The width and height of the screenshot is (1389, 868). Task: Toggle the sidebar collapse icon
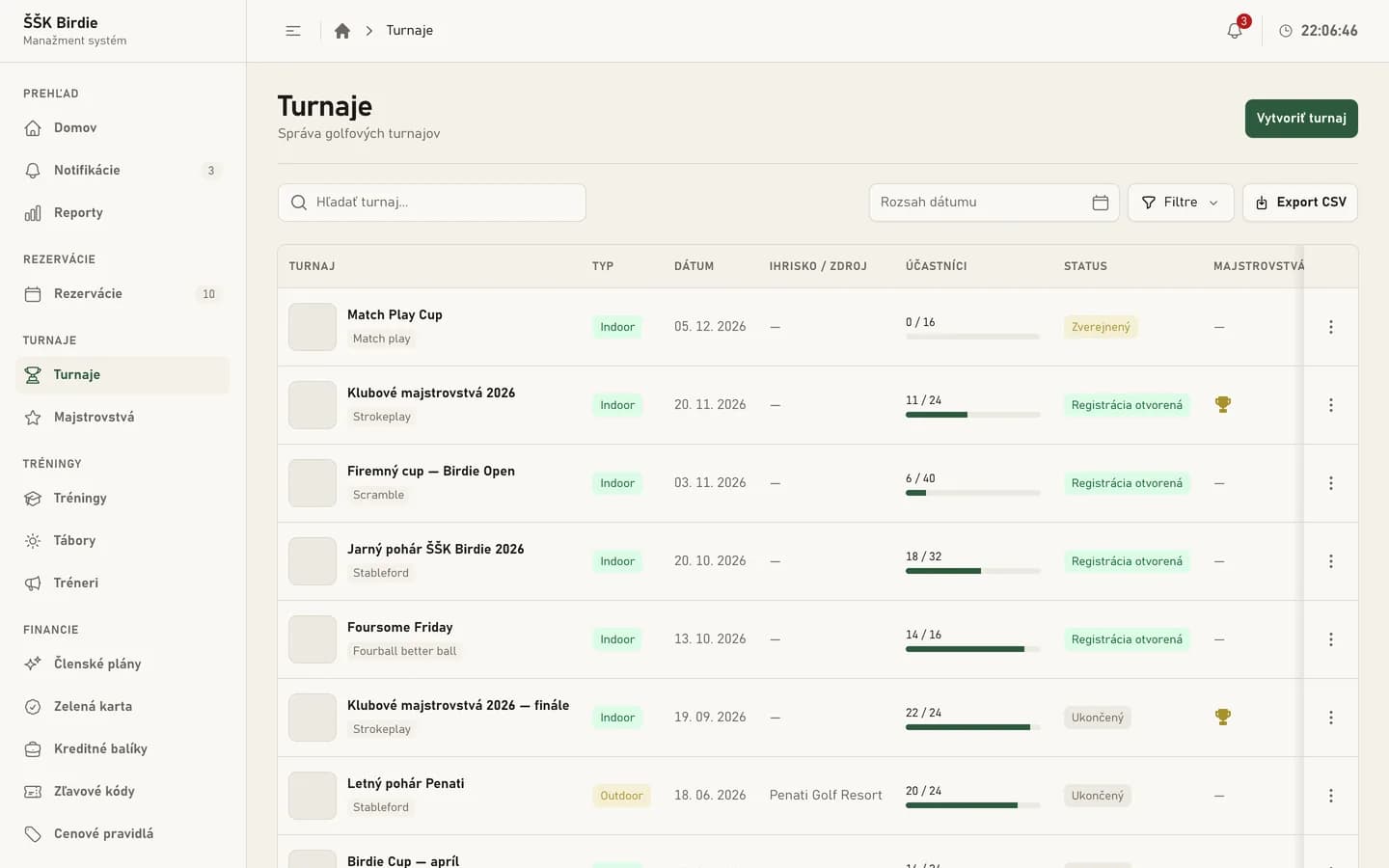[293, 31]
